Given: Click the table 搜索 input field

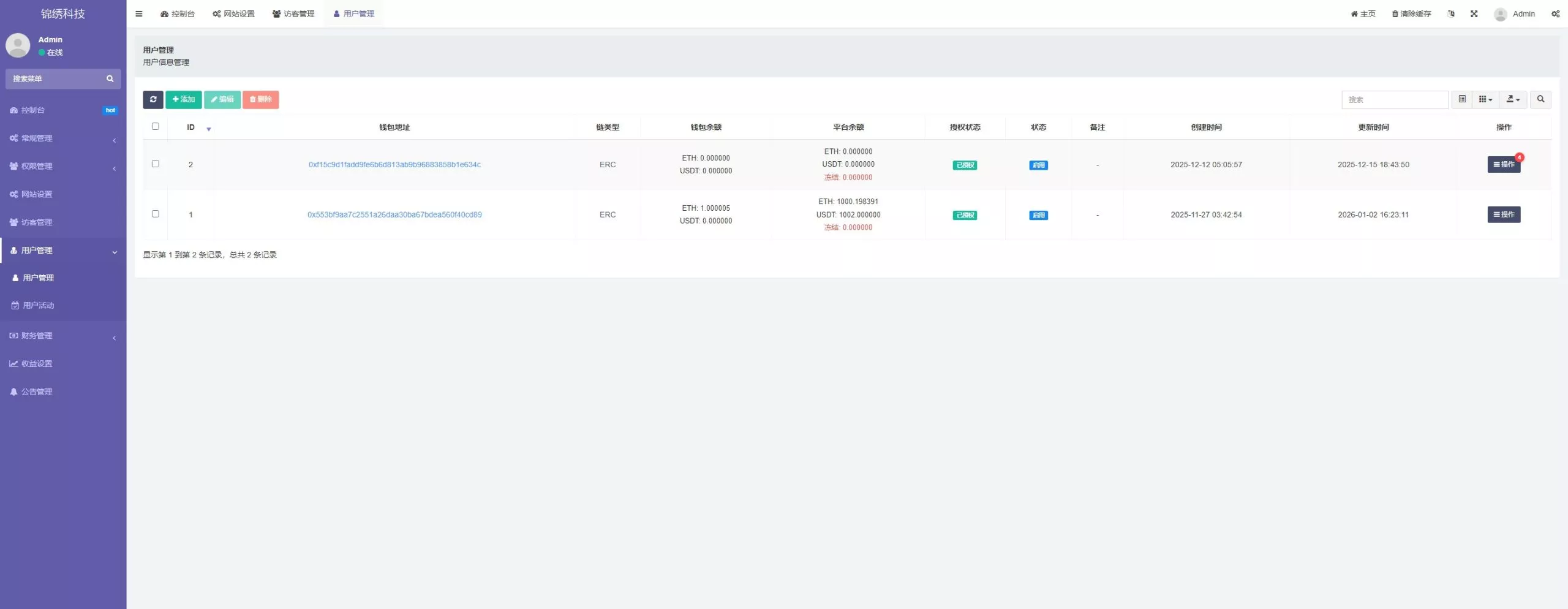Looking at the screenshot, I should [1394, 99].
